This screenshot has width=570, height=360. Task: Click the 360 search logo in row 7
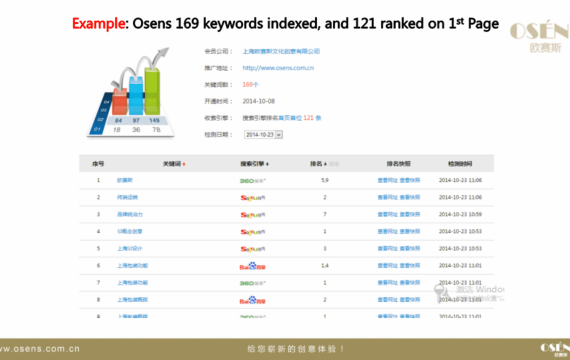[253, 283]
